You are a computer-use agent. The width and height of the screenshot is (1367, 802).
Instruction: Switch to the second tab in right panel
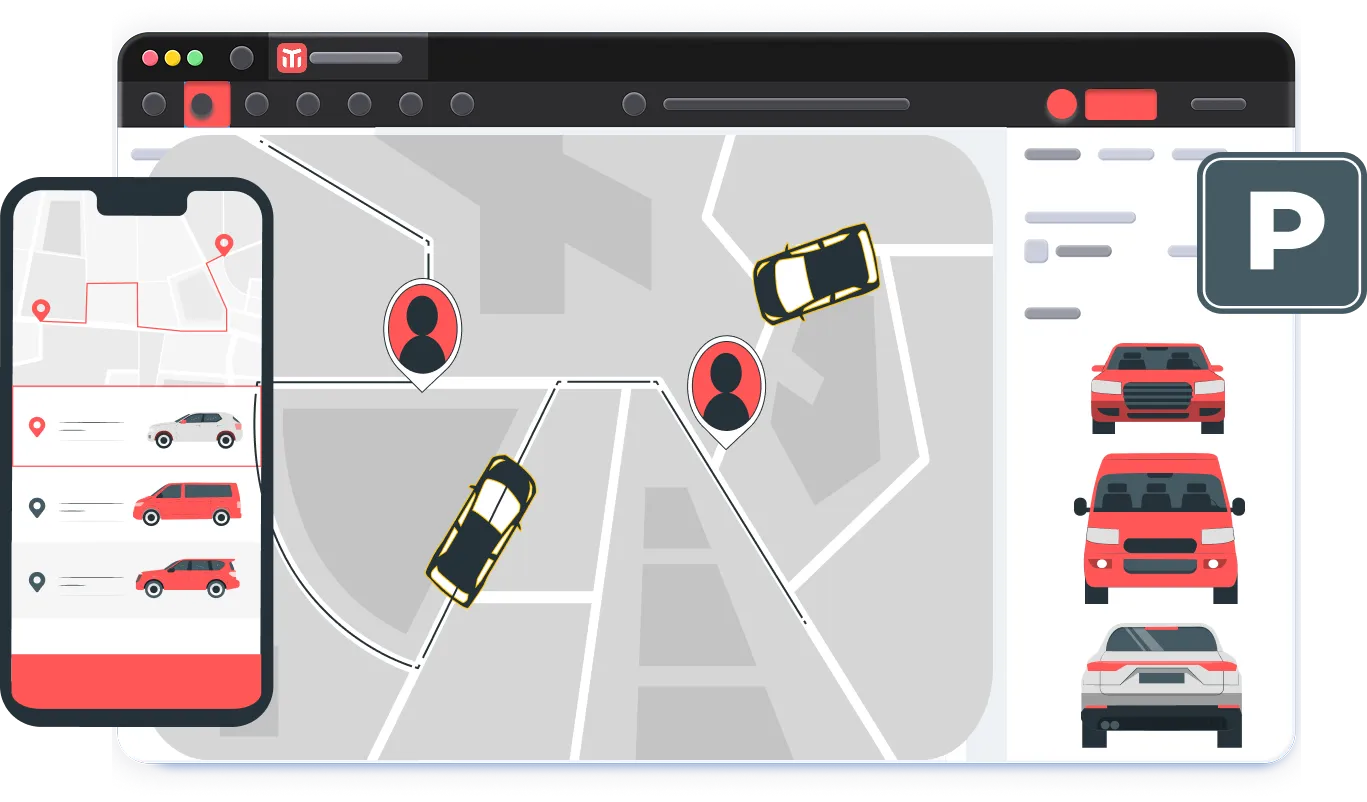click(1125, 155)
